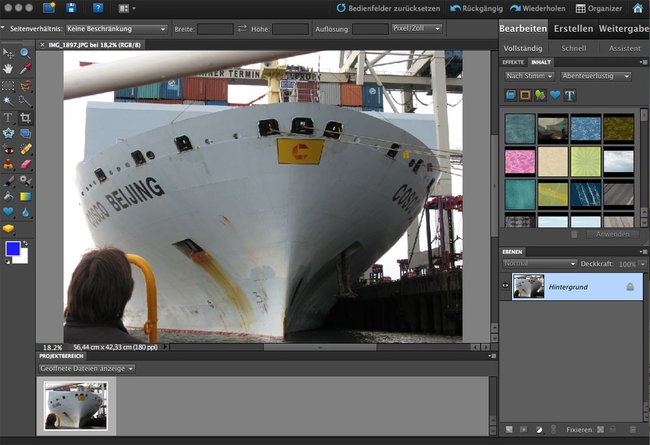Swap Breite and Höhe values
Image resolution: width=650 pixels, height=445 pixels.
coord(242,29)
